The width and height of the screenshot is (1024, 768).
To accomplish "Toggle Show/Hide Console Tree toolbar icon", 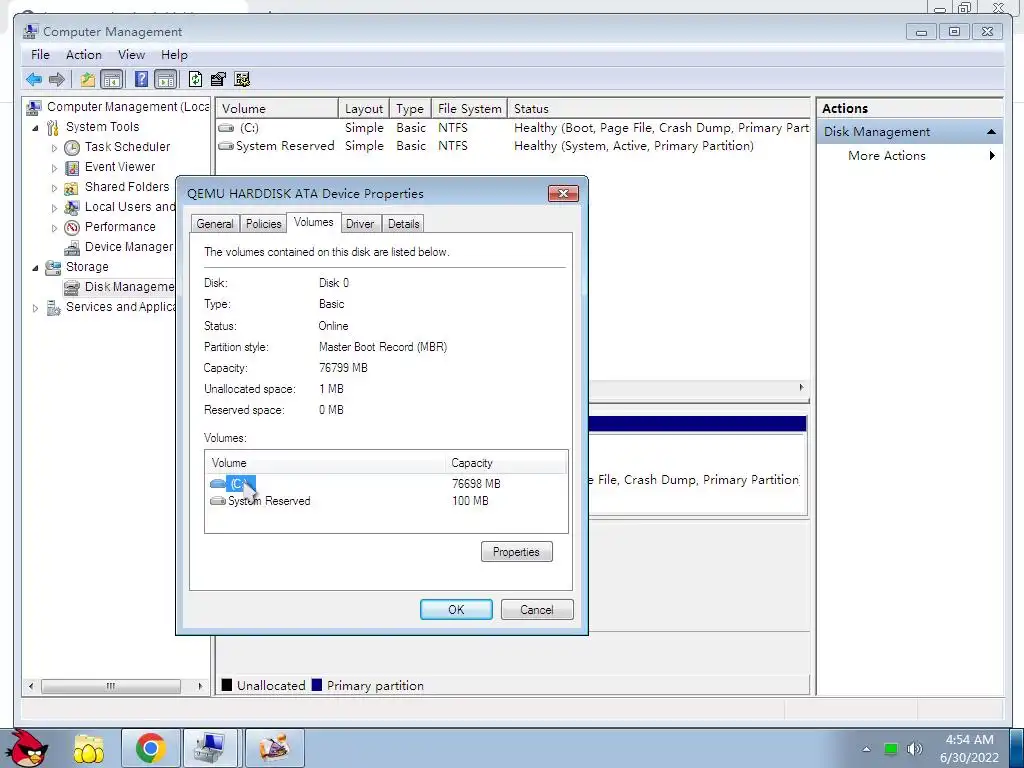I will (x=112, y=80).
